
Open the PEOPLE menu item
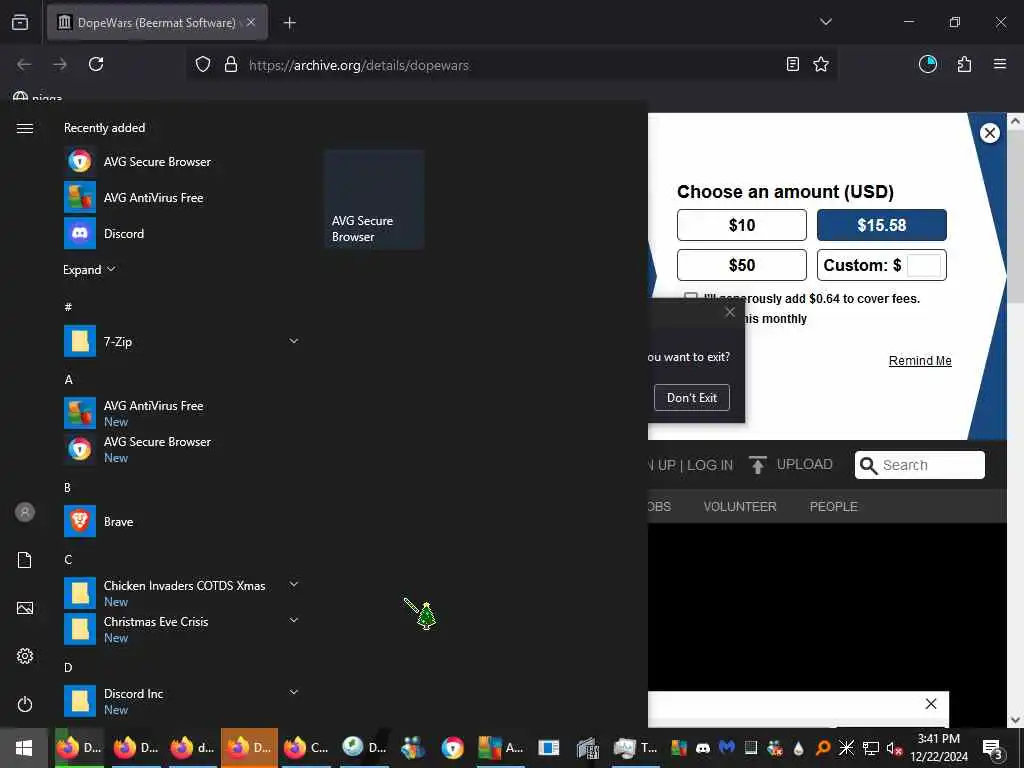point(833,506)
